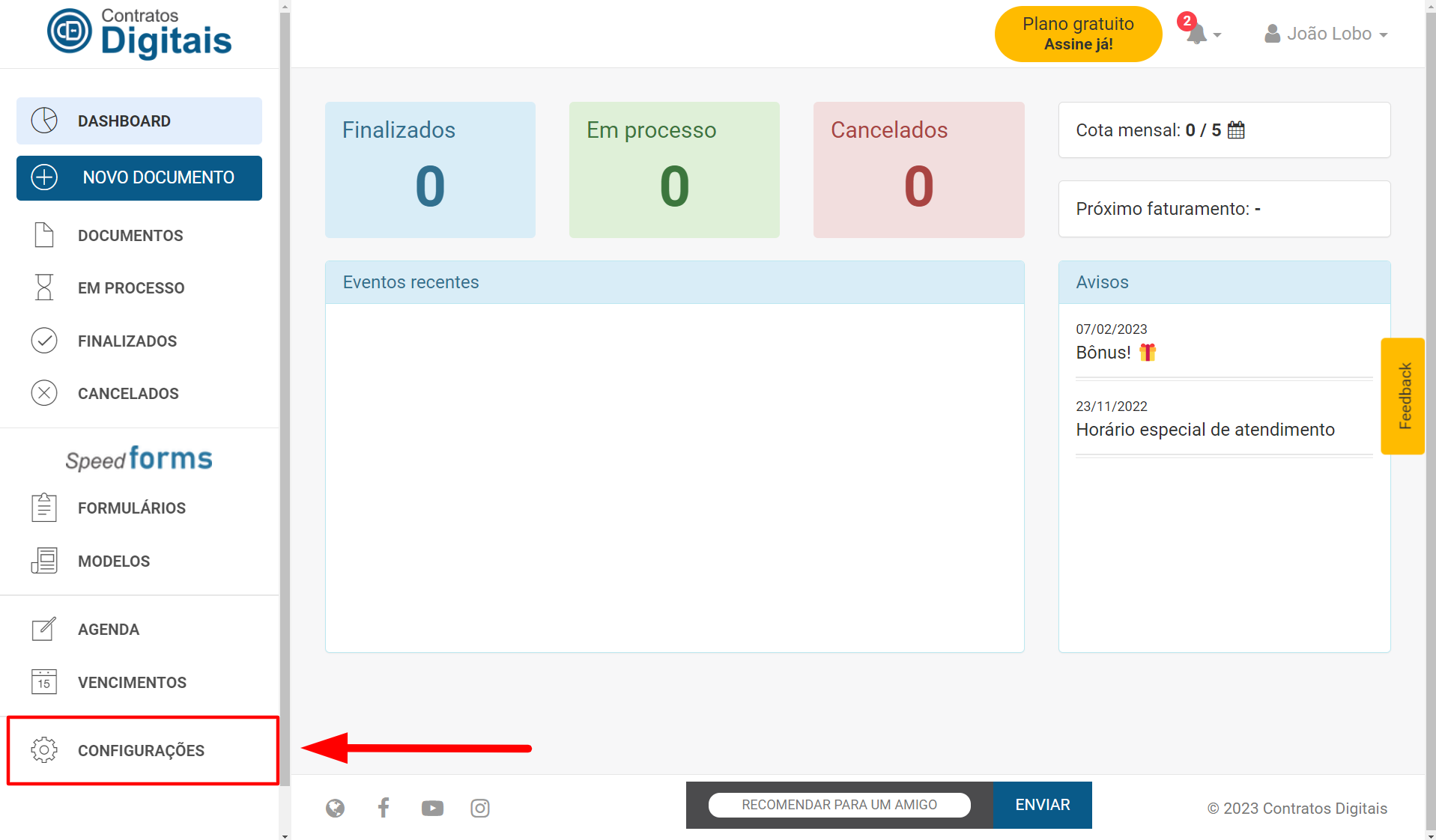Open the Finalizados summary card
The height and width of the screenshot is (840, 1436).
pyautogui.click(x=430, y=170)
